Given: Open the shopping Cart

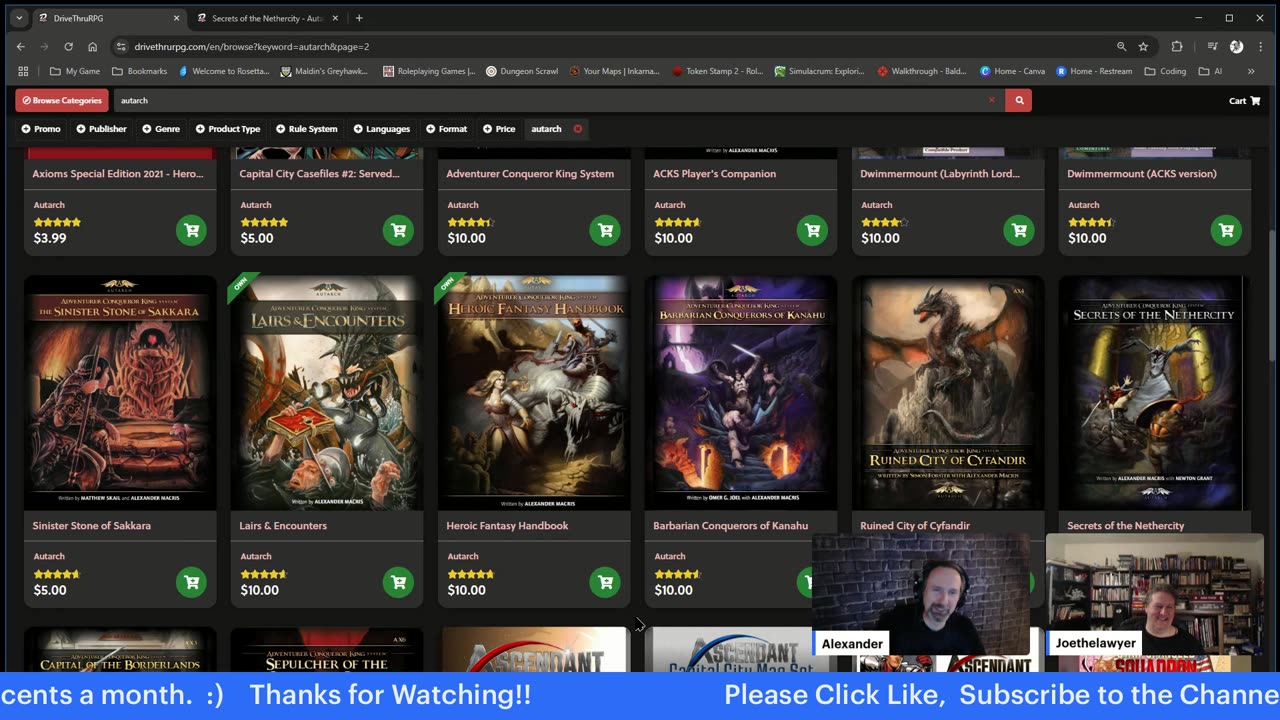Looking at the screenshot, I should [1244, 100].
